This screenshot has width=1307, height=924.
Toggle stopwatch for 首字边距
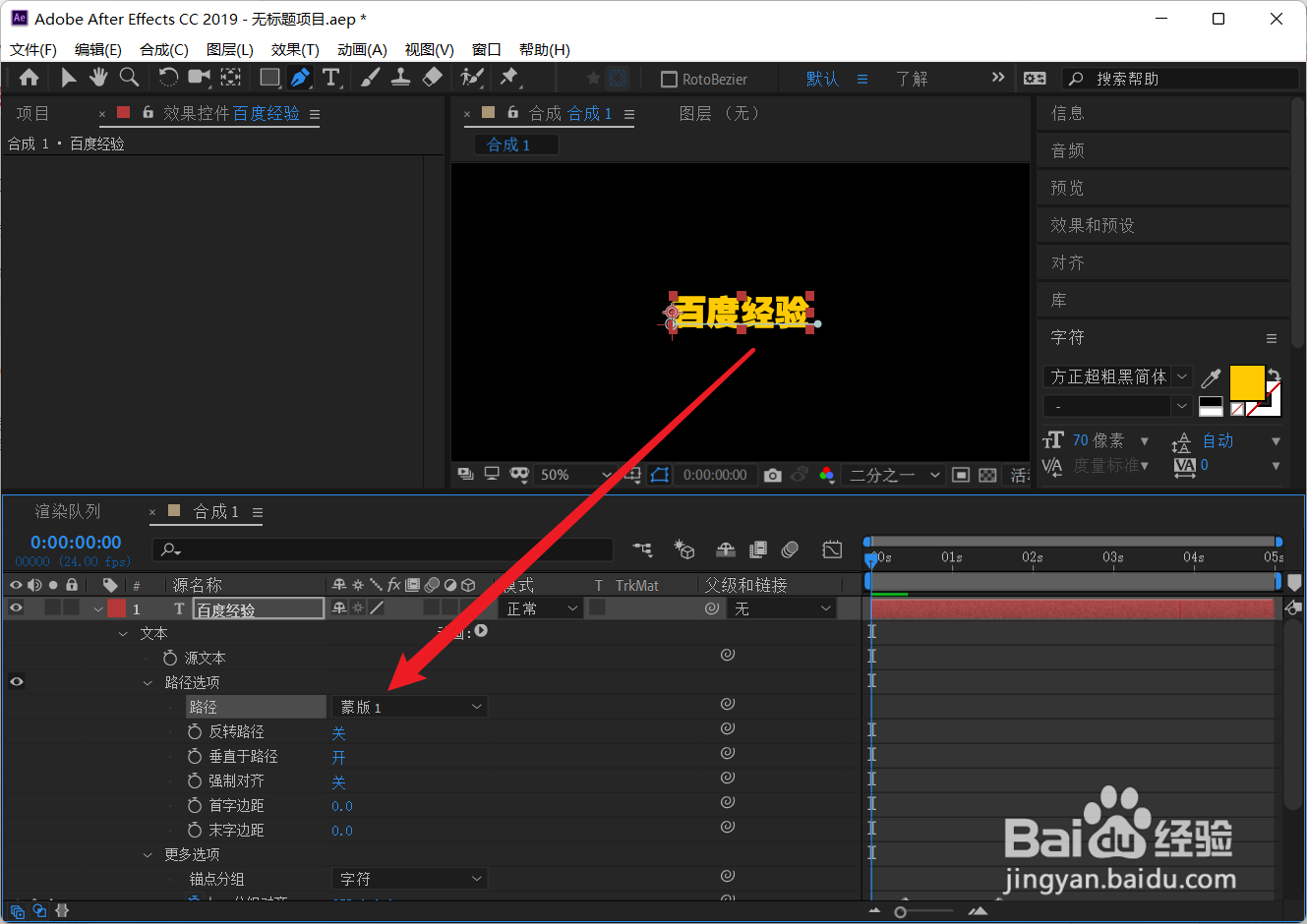(195, 805)
